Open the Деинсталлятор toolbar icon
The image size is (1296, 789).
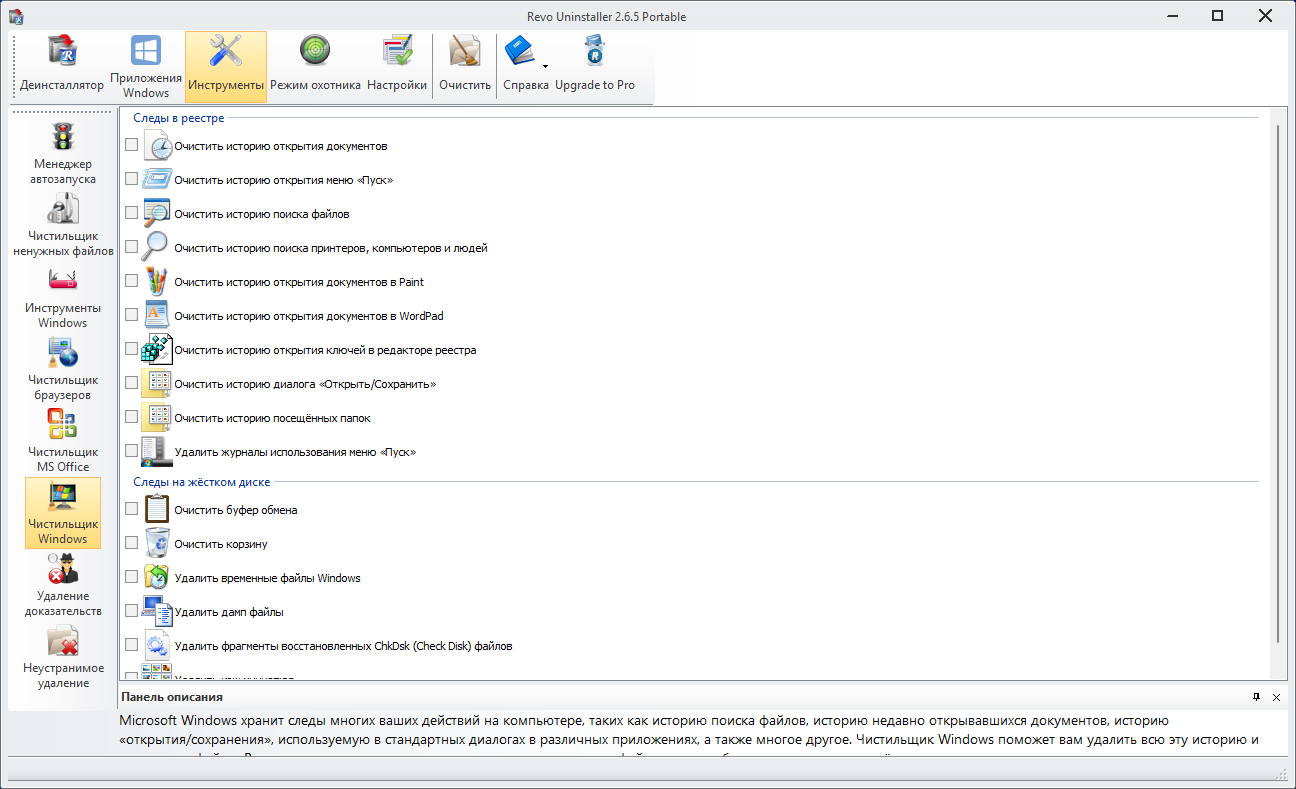(x=62, y=66)
